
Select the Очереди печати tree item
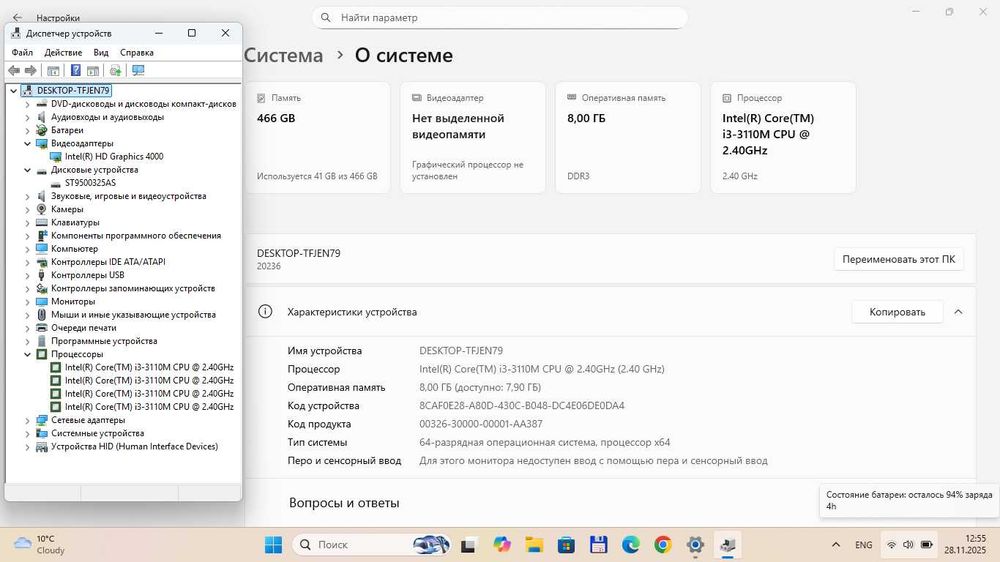(84, 328)
